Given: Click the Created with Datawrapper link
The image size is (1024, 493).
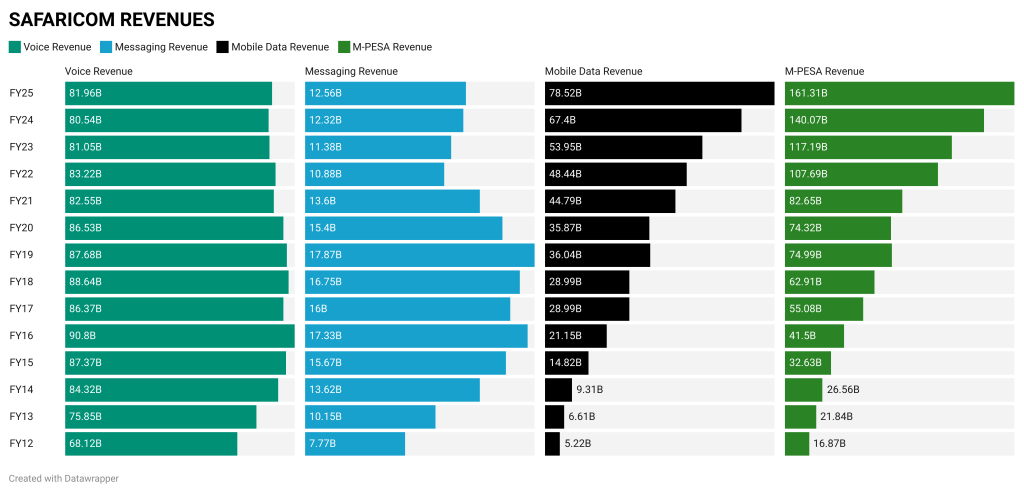Looking at the screenshot, I should [64, 478].
